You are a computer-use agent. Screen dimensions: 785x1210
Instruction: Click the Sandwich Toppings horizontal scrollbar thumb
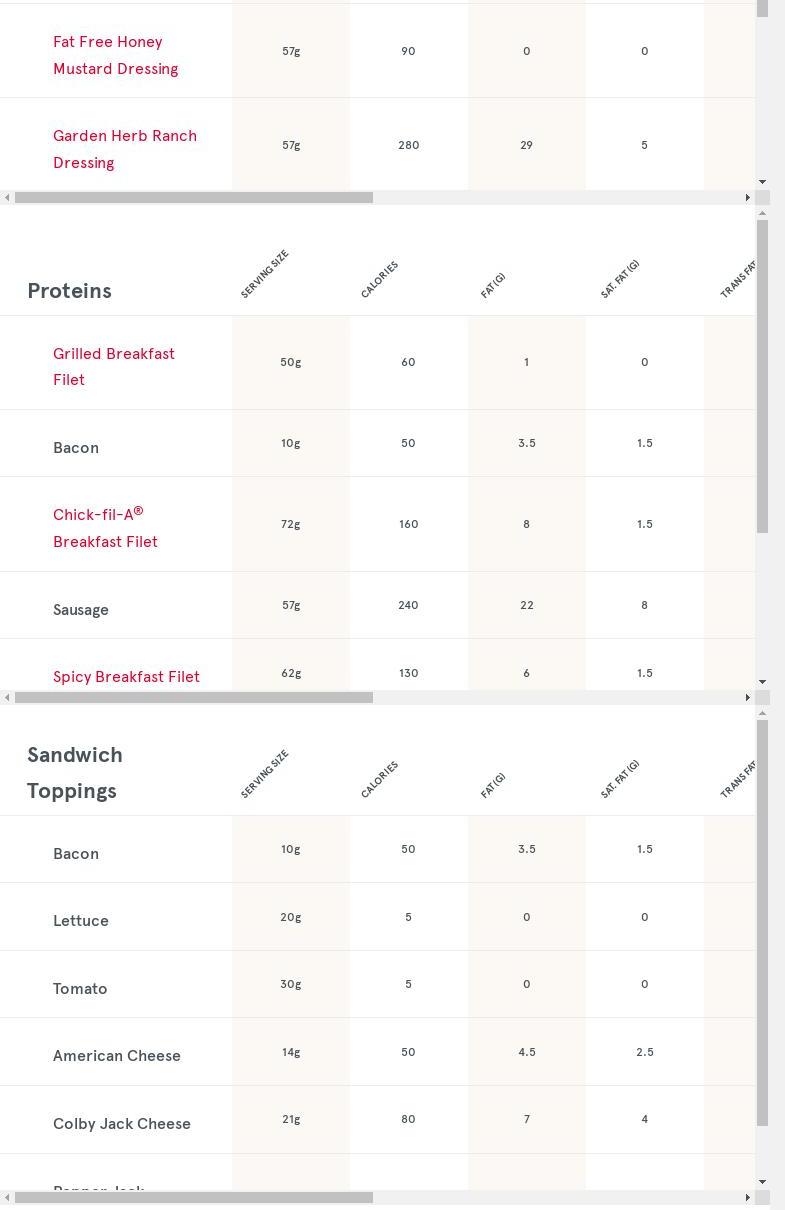tap(194, 1198)
